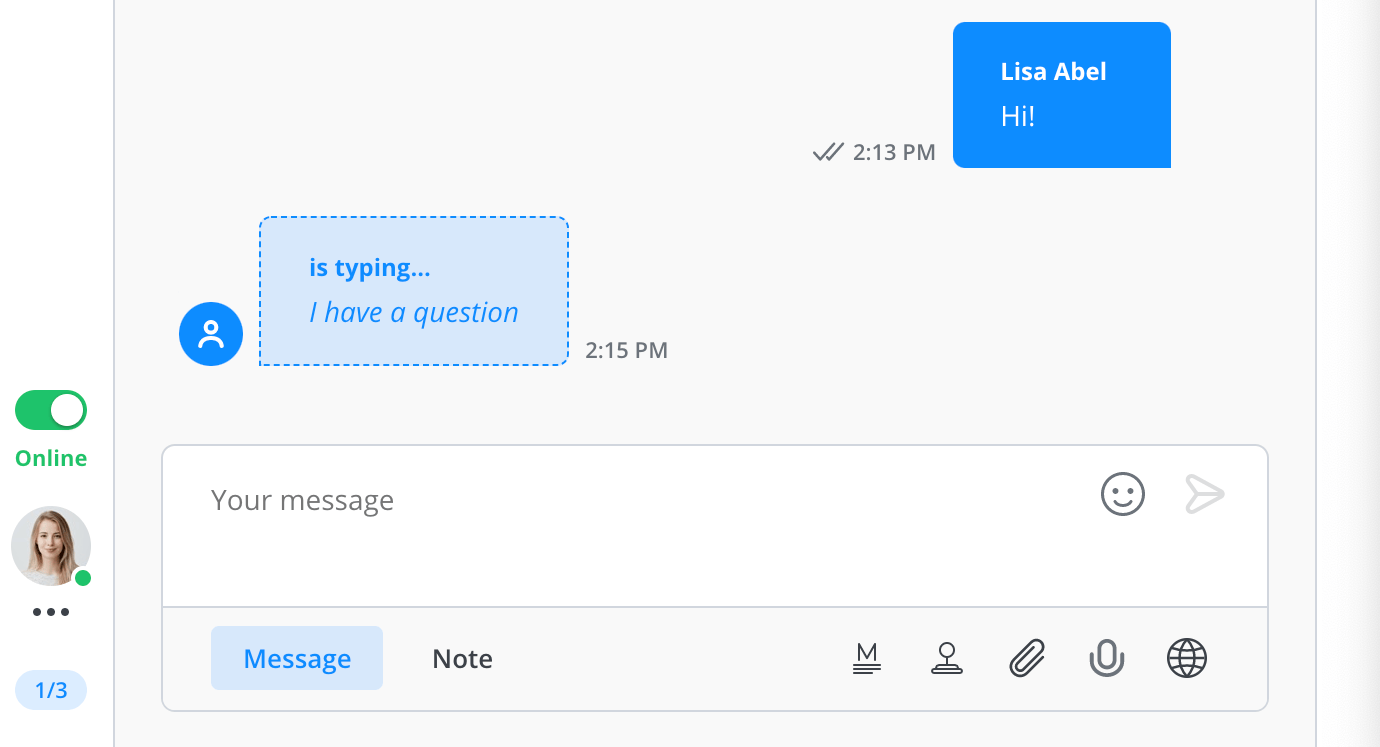Attach a file using the paperclip

coord(1027,658)
